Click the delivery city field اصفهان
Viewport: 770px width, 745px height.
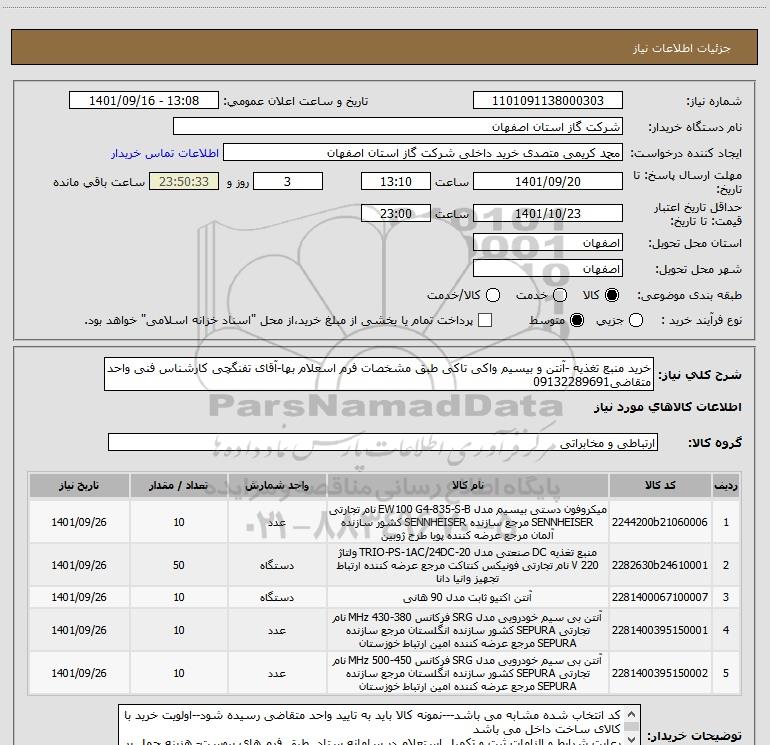click(548, 269)
